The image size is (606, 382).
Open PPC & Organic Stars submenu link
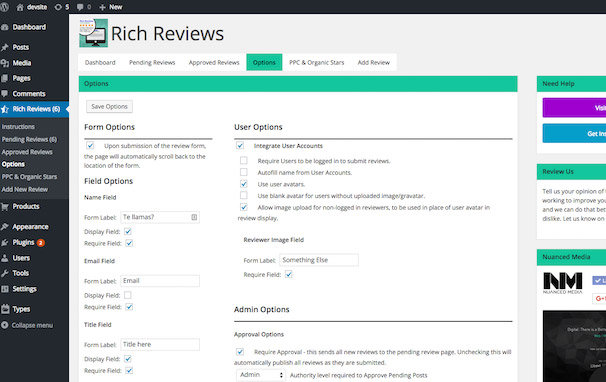click(x=29, y=177)
